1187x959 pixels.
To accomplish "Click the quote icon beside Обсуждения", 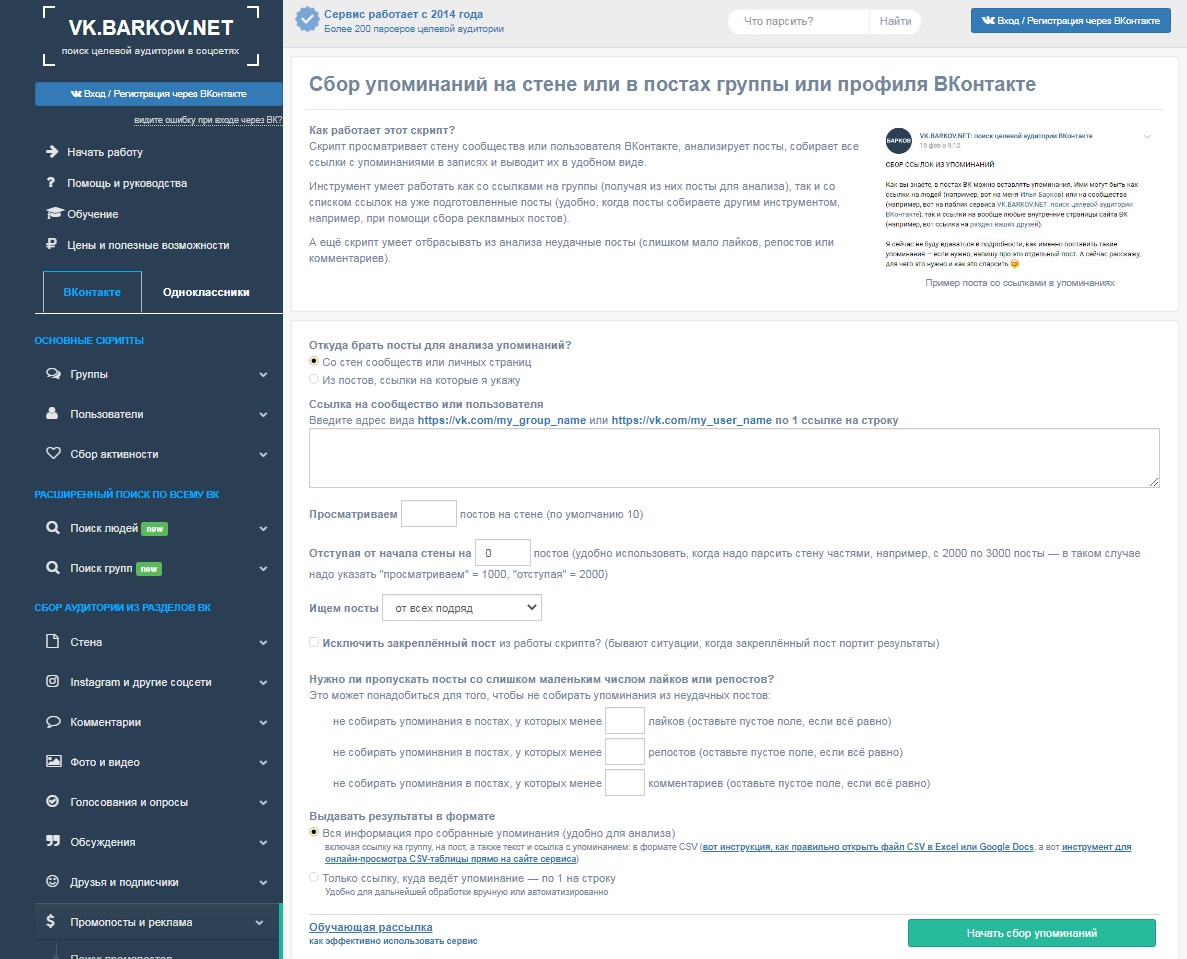I will (52, 841).
